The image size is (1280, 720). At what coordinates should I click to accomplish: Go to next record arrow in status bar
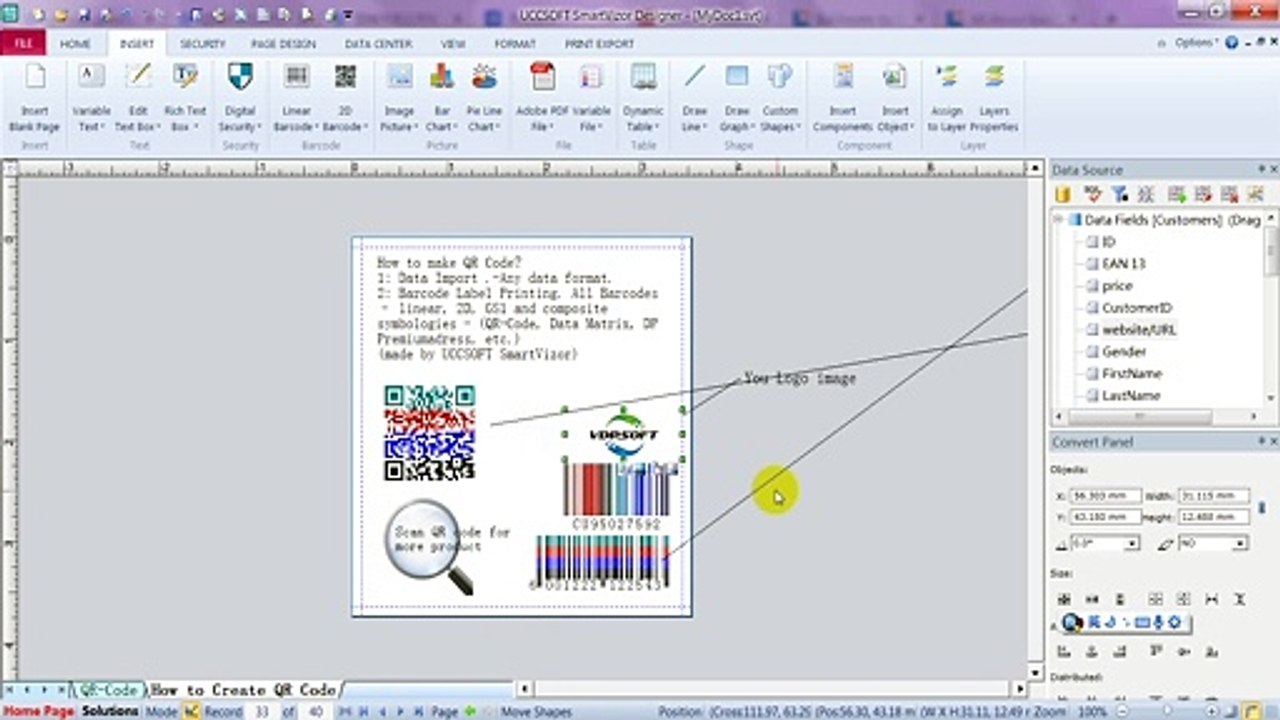pyautogui.click(x=401, y=712)
